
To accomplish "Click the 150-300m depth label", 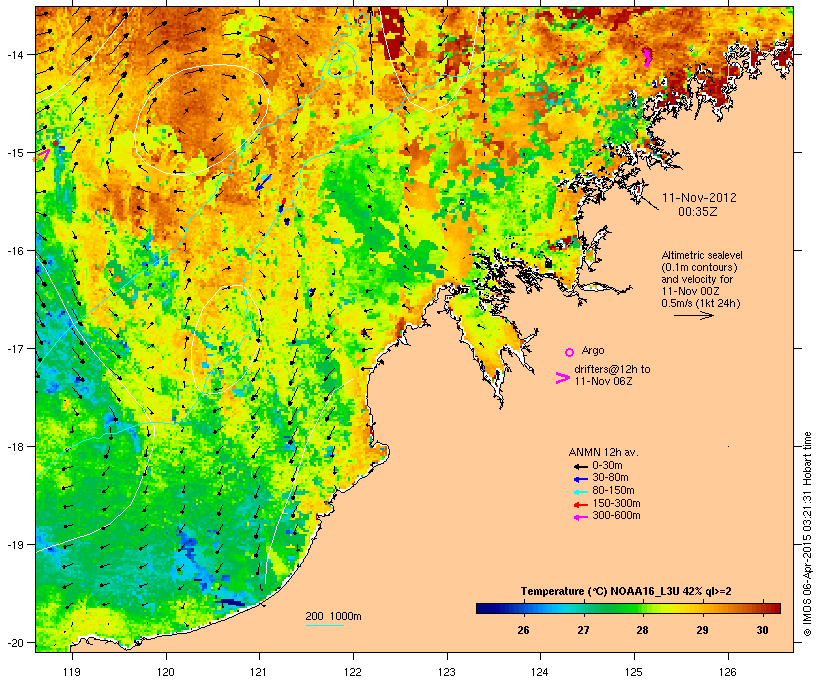I will tap(616, 503).
